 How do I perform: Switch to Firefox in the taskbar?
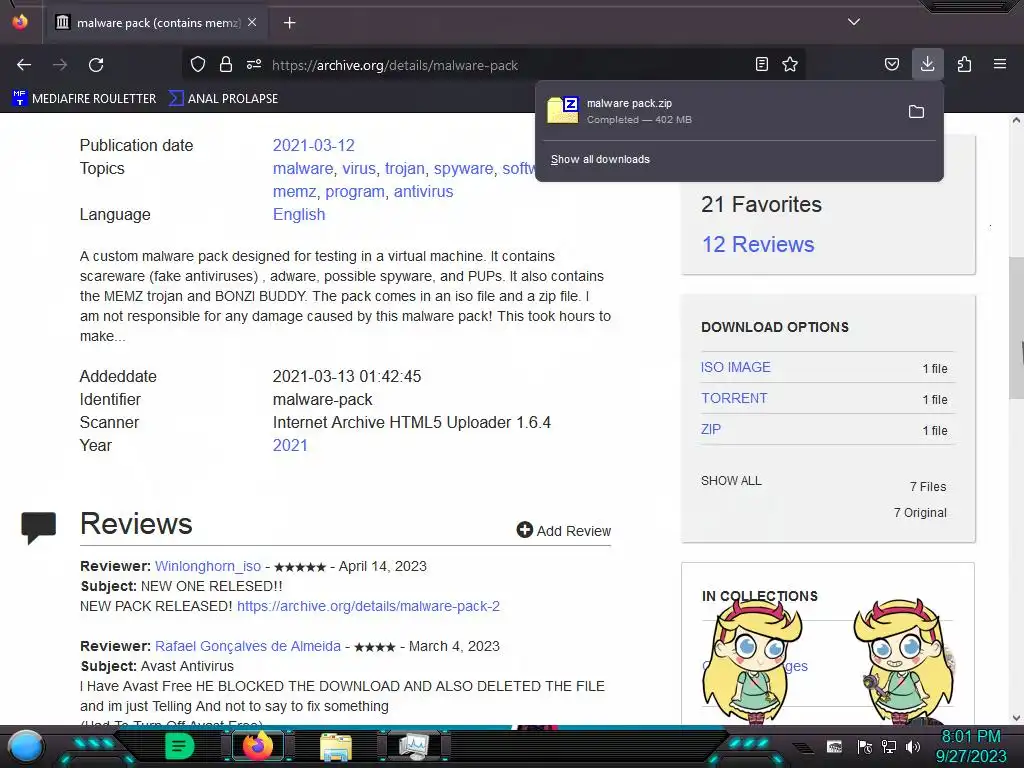257,746
